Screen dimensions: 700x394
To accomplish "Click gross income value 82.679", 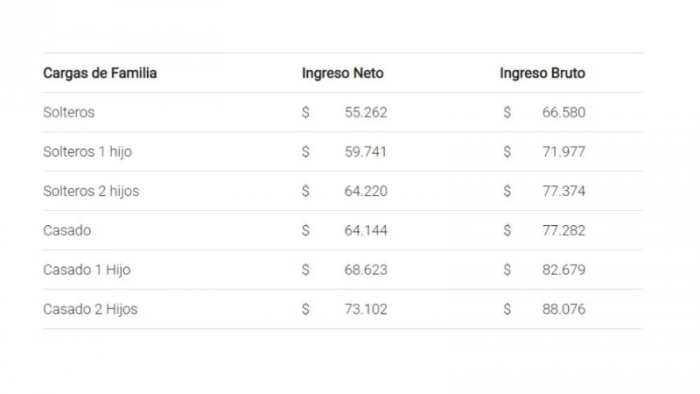I will (x=564, y=270).
